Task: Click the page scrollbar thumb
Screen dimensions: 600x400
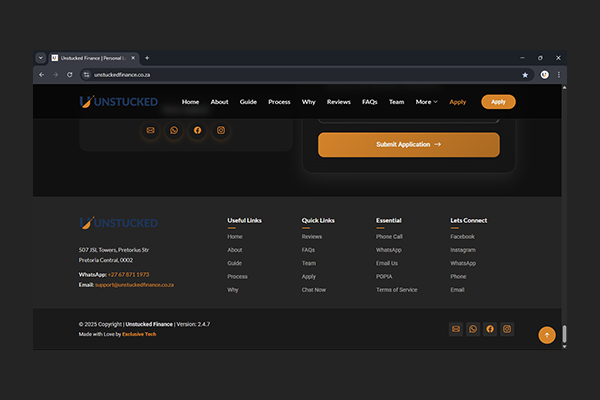Action: tap(564, 334)
